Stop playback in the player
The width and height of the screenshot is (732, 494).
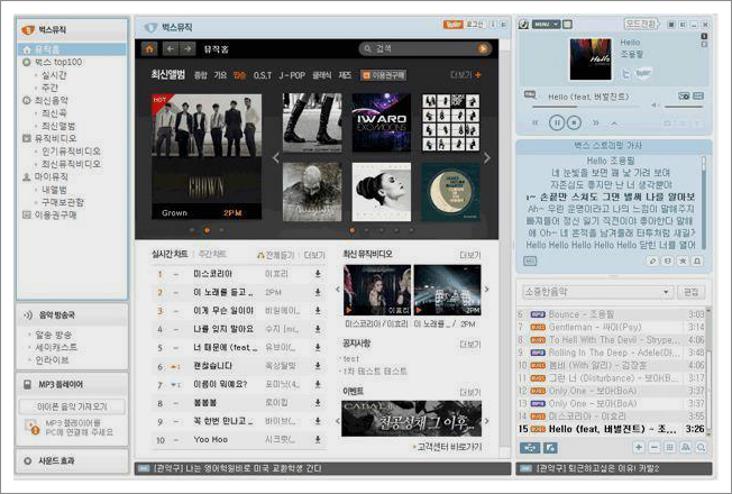574,123
